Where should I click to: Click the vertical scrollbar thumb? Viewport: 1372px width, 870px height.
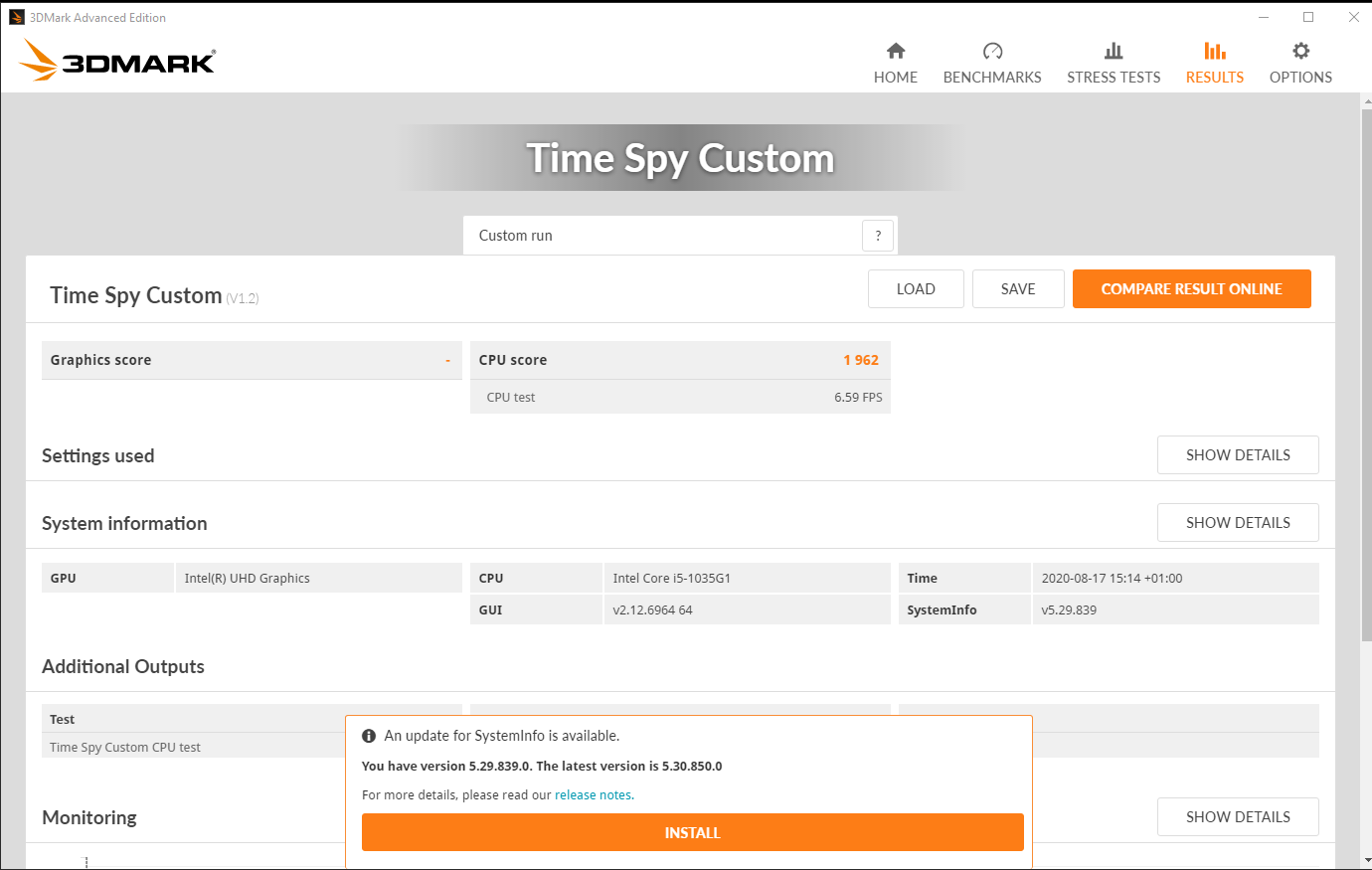pyautogui.click(x=1366, y=375)
